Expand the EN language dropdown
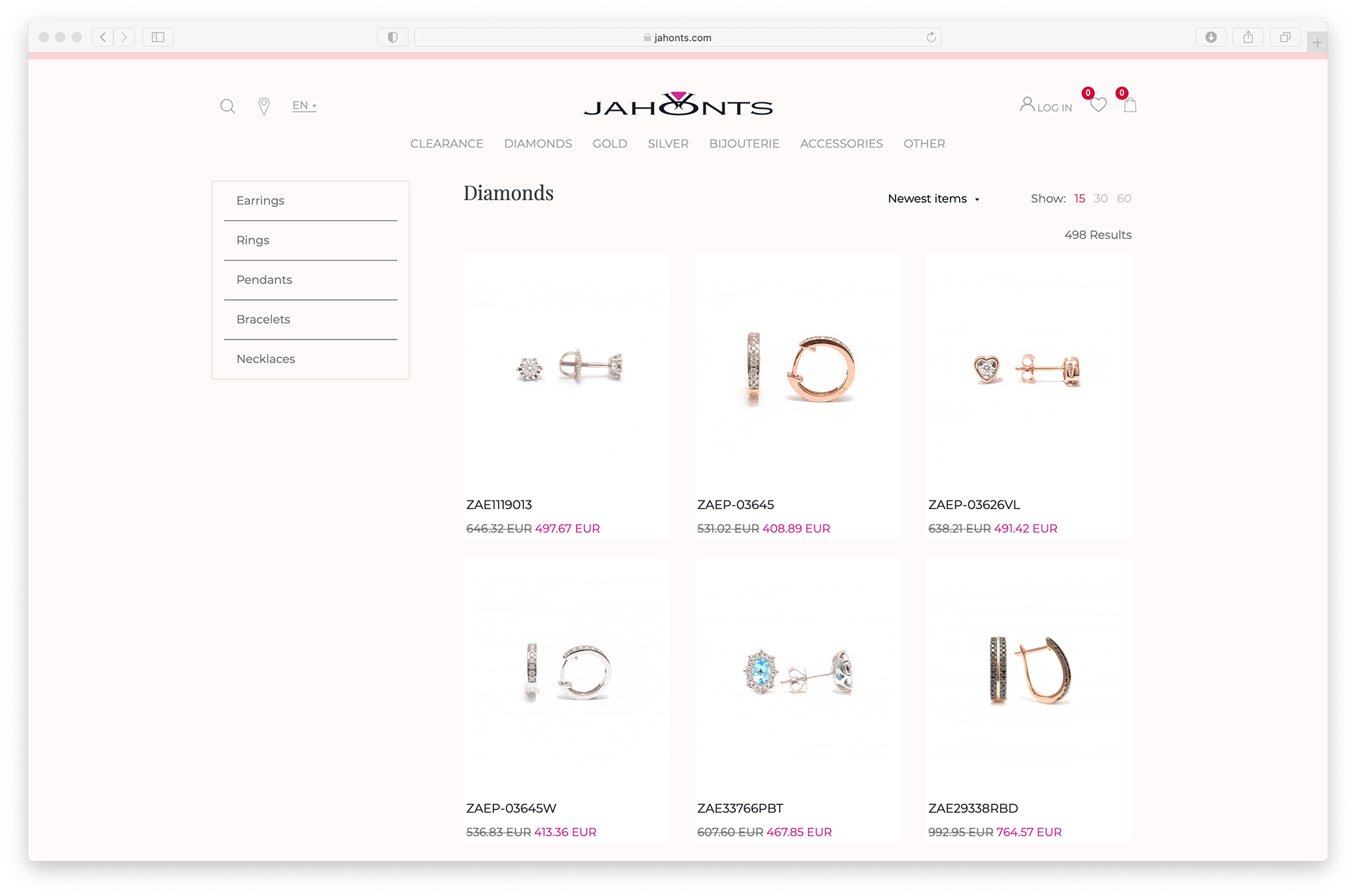This screenshot has height=896, width=1356. (x=304, y=105)
